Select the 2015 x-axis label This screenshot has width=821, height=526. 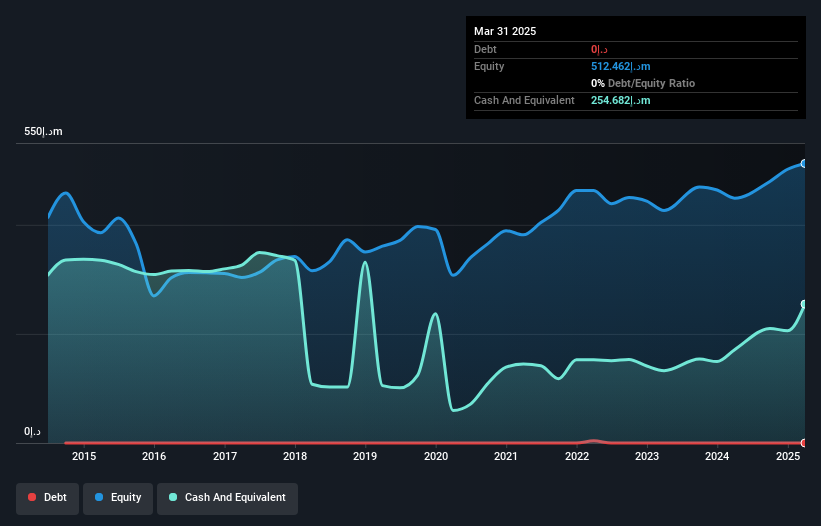(x=84, y=456)
